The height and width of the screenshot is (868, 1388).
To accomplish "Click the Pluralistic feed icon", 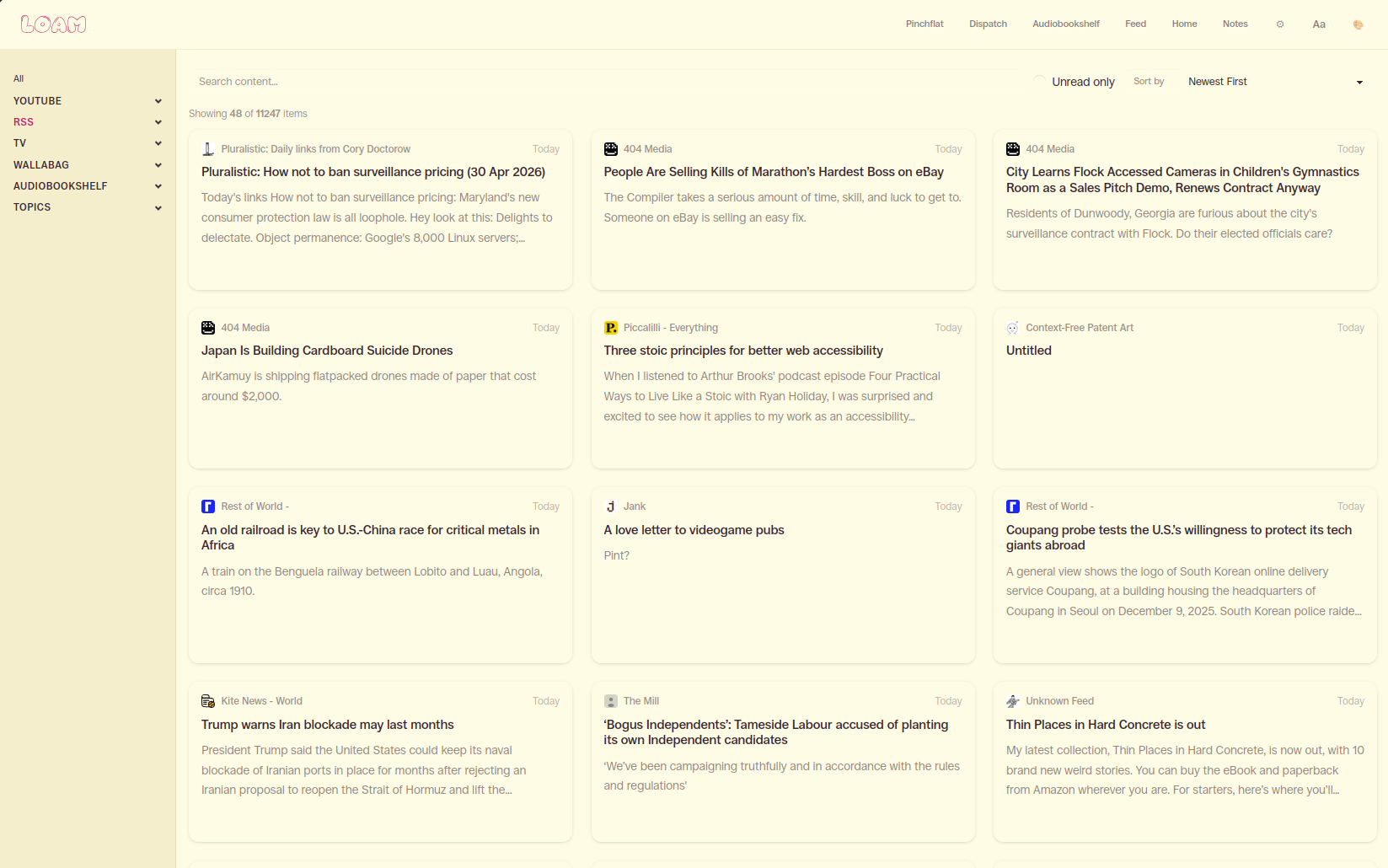I will pos(208,149).
